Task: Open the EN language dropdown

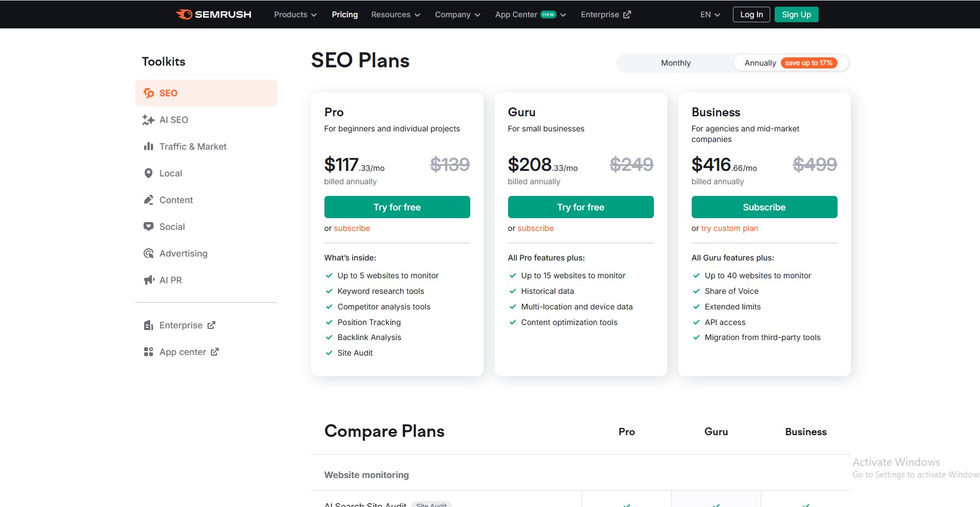Action: [x=710, y=15]
